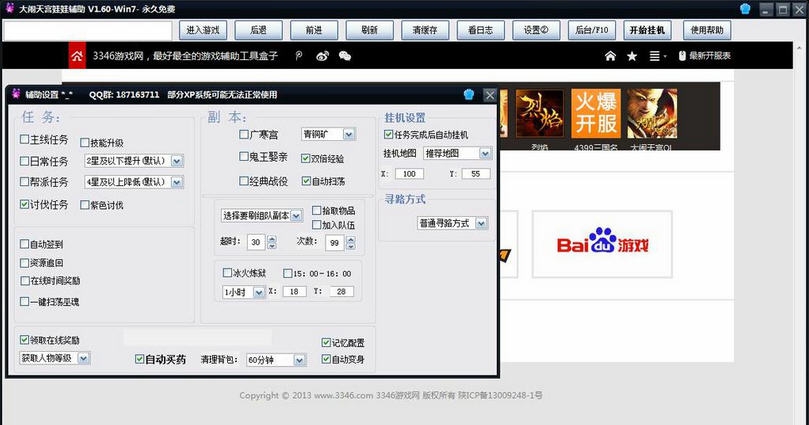The image size is (809, 425).
Task: Click the 开始挂机 button
Action: tap(647, 30)
